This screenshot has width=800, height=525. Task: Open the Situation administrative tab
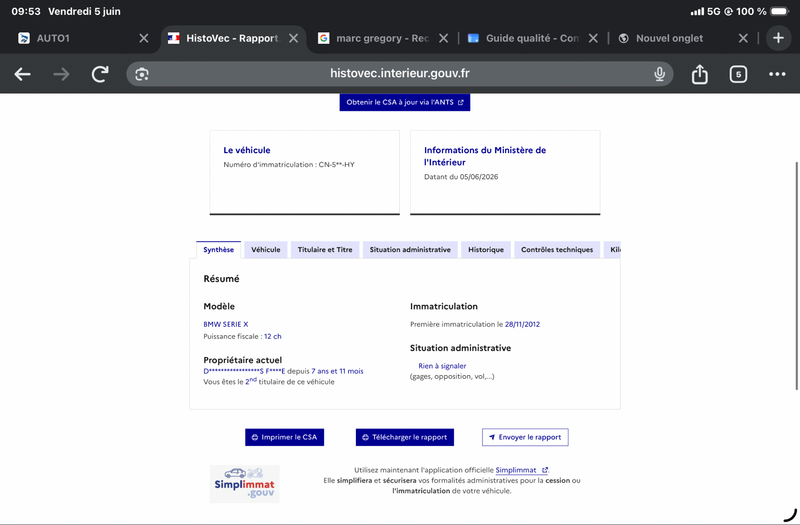point(410,249)
